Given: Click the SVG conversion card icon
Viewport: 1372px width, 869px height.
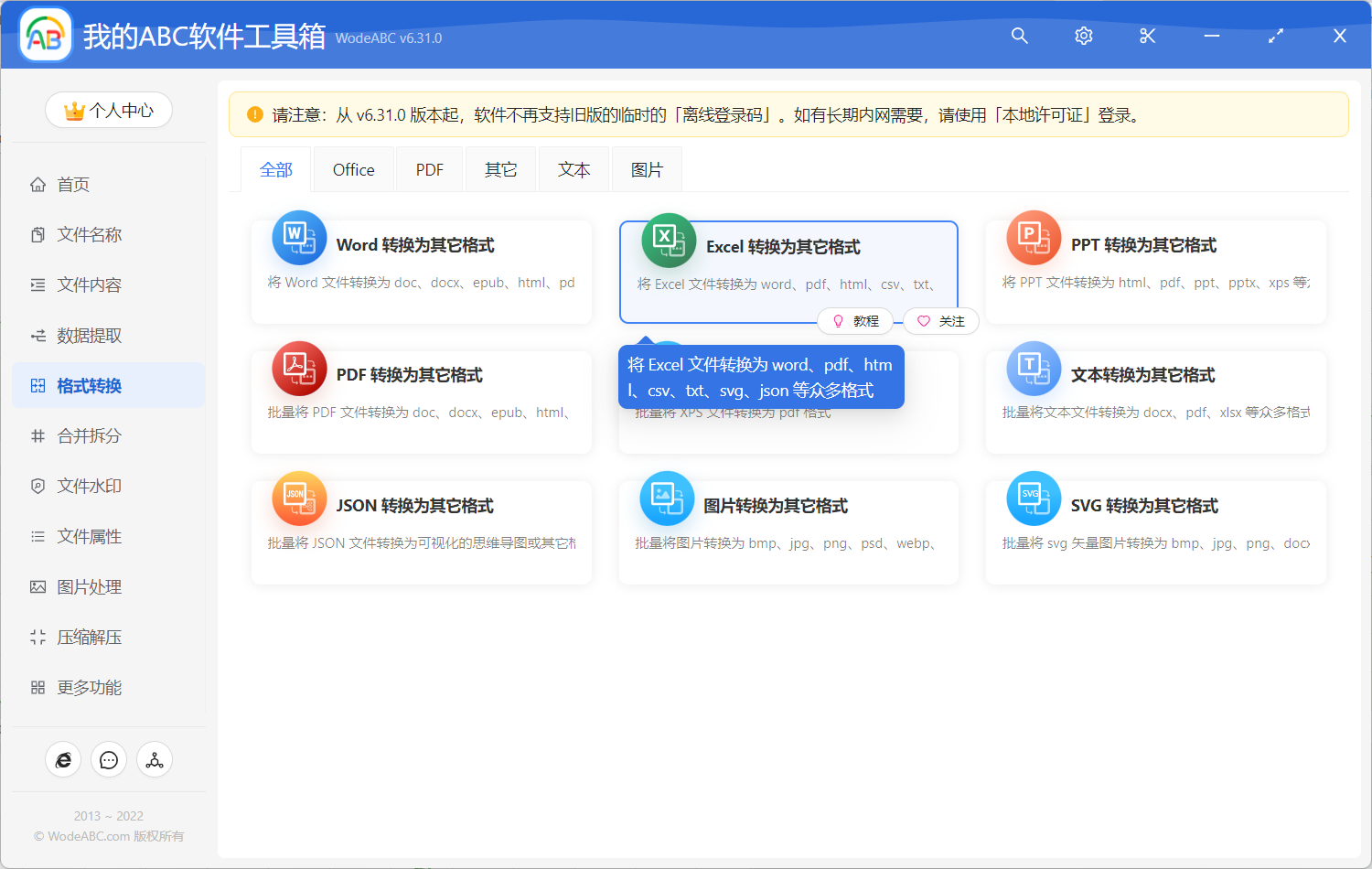Looking at the screenshot, I should point(1033,499).
